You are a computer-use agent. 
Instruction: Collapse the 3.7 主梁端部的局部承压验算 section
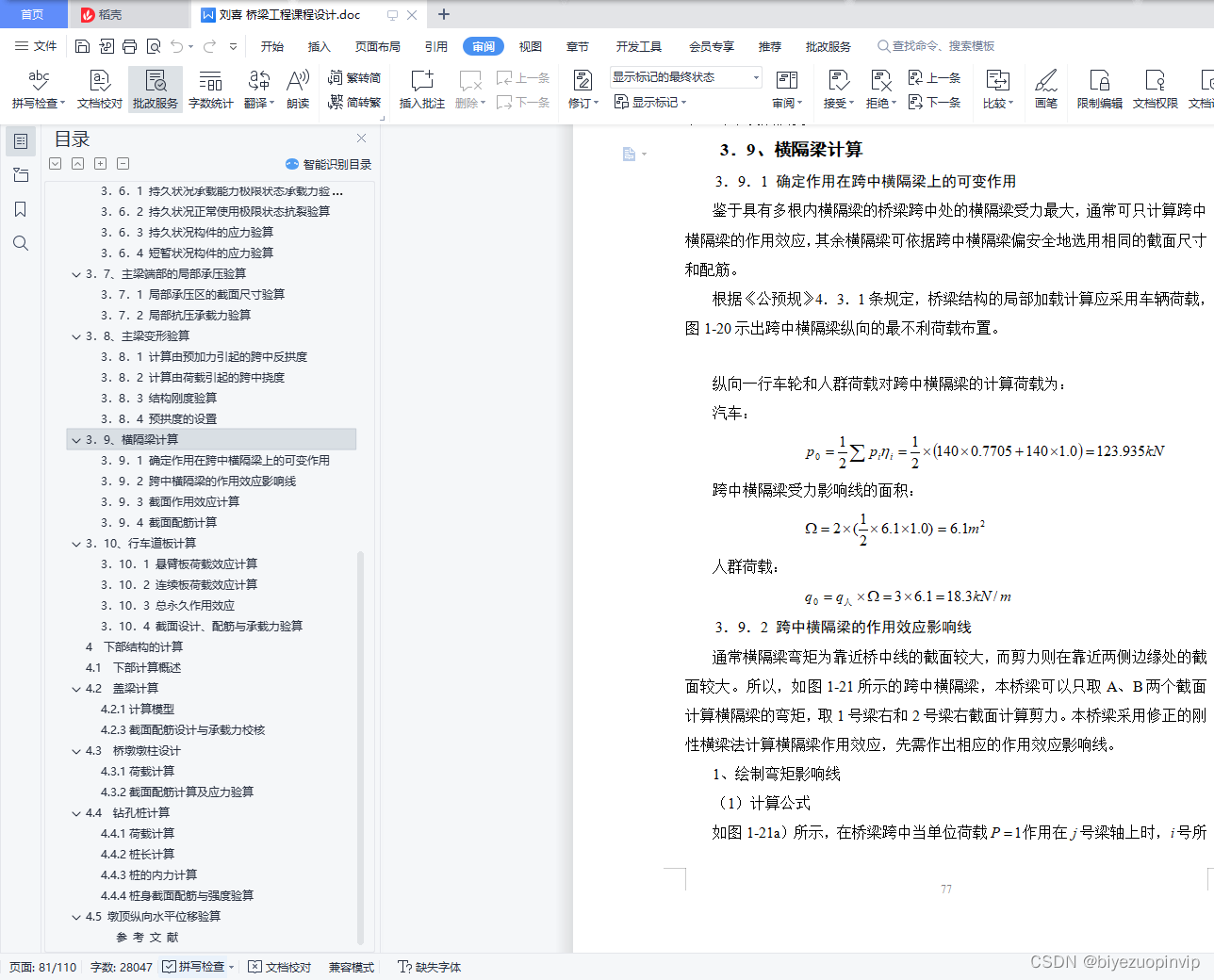coord(76,274)
